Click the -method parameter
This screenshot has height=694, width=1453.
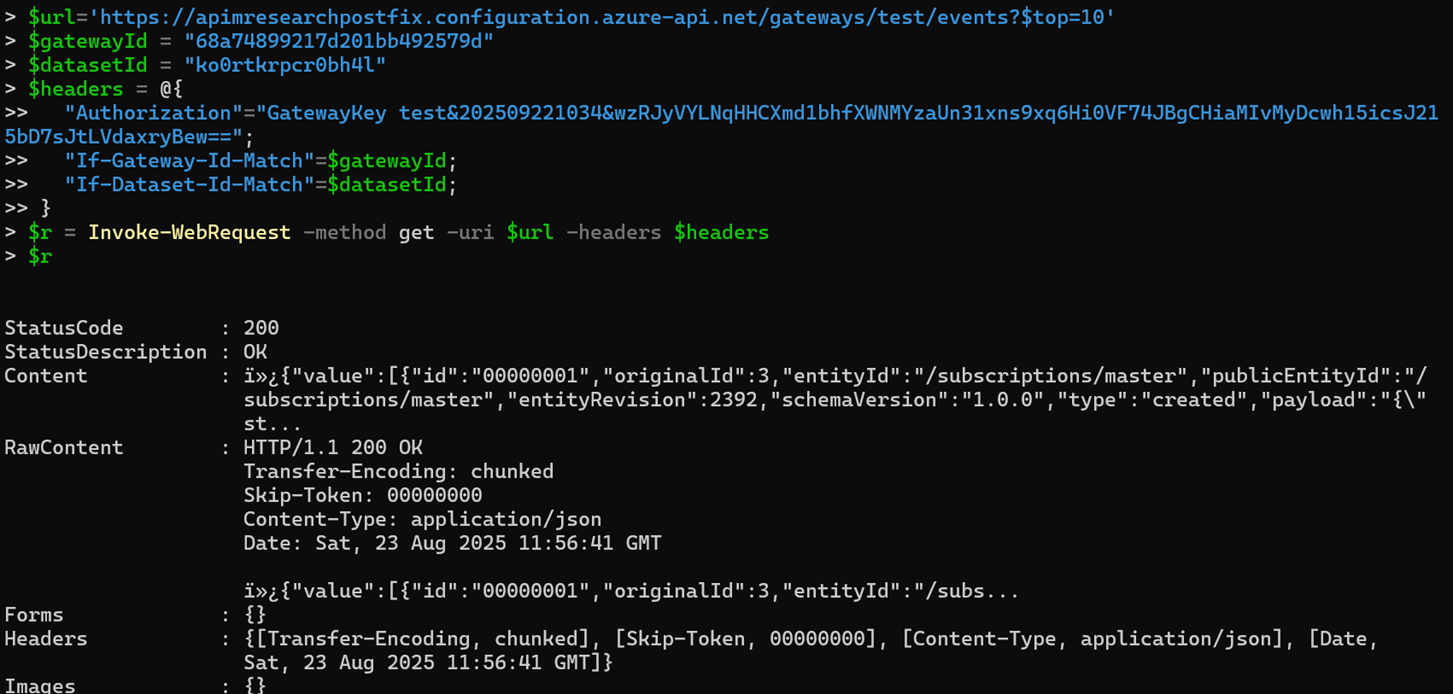(344, 233)
